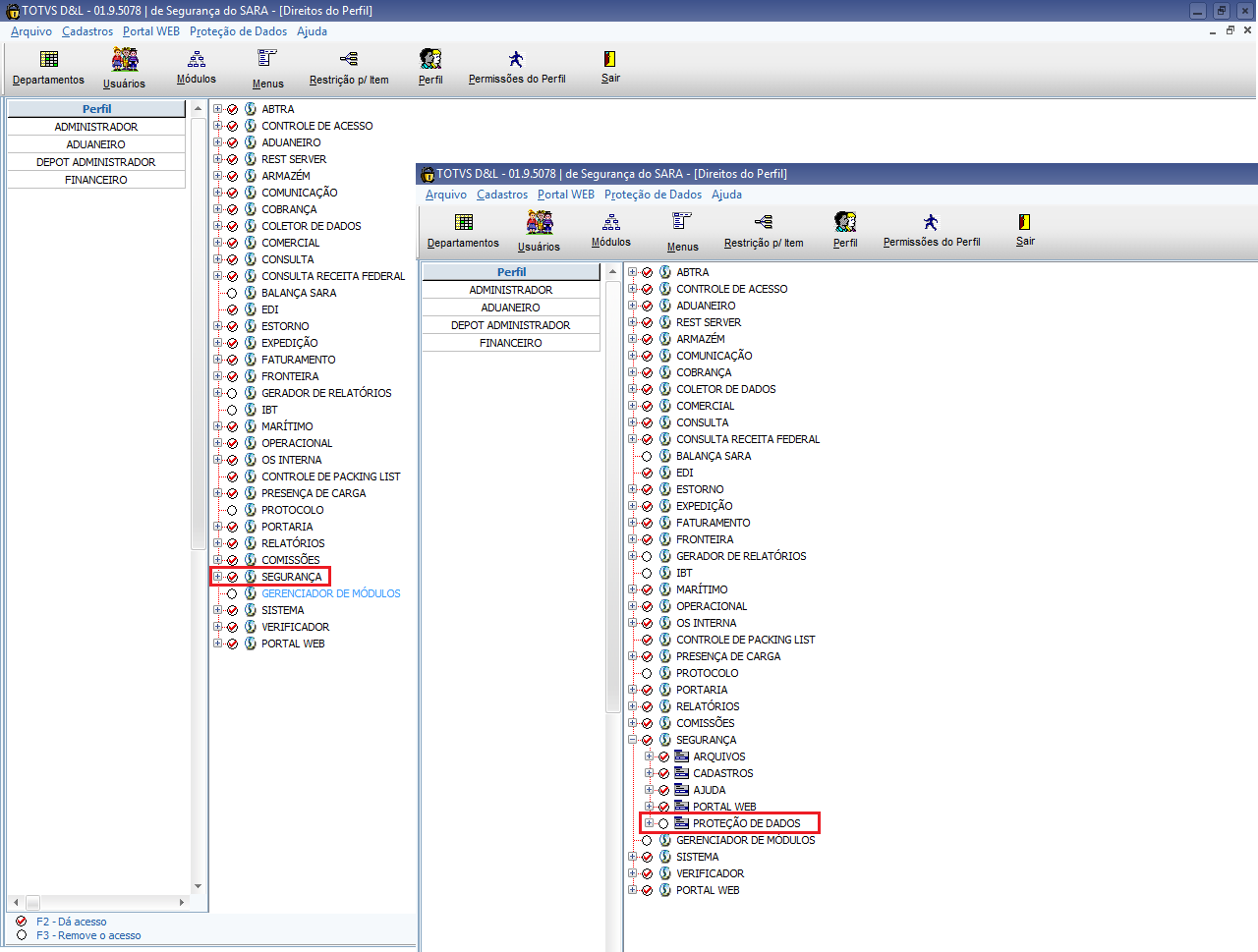Open Menus in the front window toolbar
This screenshot has width=1258, height=952.
point(682,232)
